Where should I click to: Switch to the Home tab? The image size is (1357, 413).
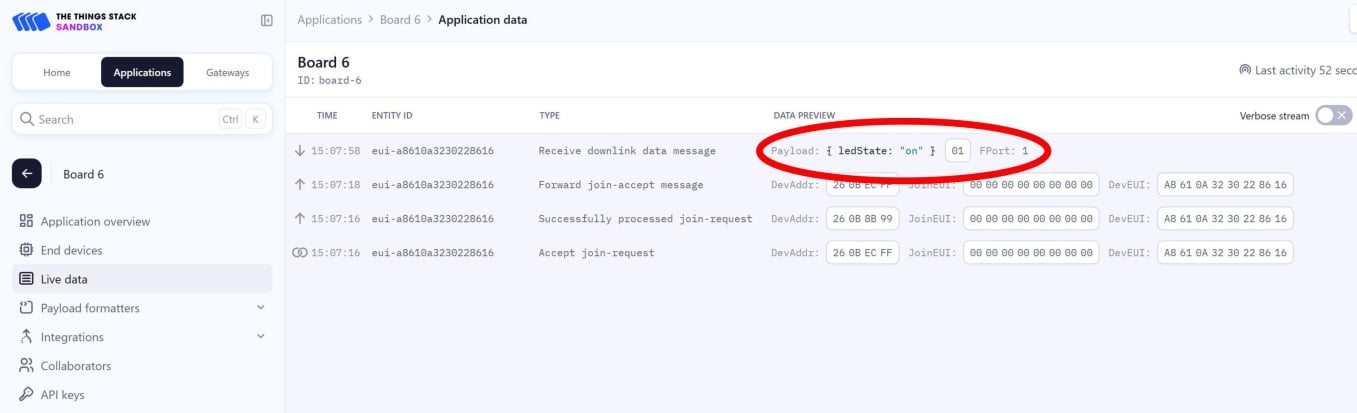point(57,72)
